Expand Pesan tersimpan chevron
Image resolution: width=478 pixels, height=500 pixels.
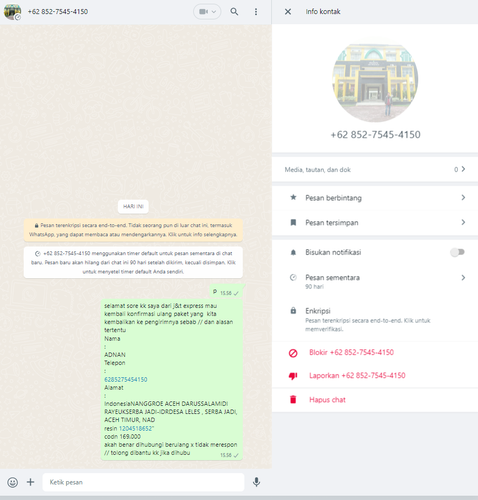click(463, 222)
